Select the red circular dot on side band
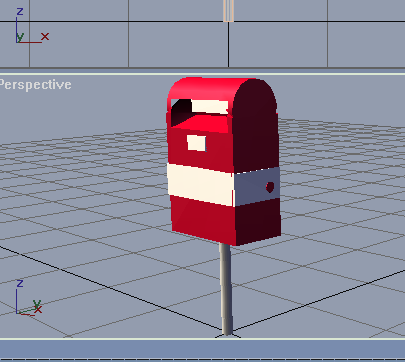405x362 pixels. click(x=270, y=187)
